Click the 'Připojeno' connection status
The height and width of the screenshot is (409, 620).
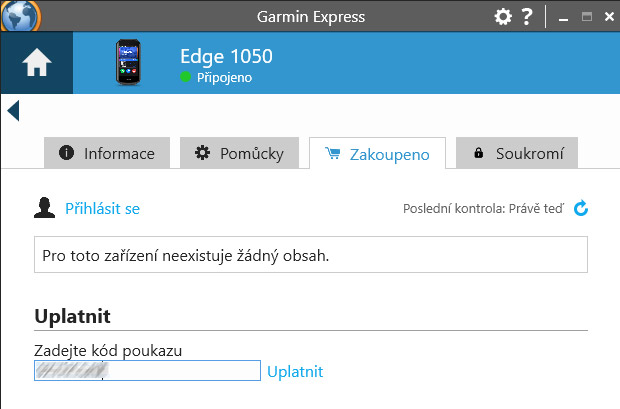click(x=224, y=78)
